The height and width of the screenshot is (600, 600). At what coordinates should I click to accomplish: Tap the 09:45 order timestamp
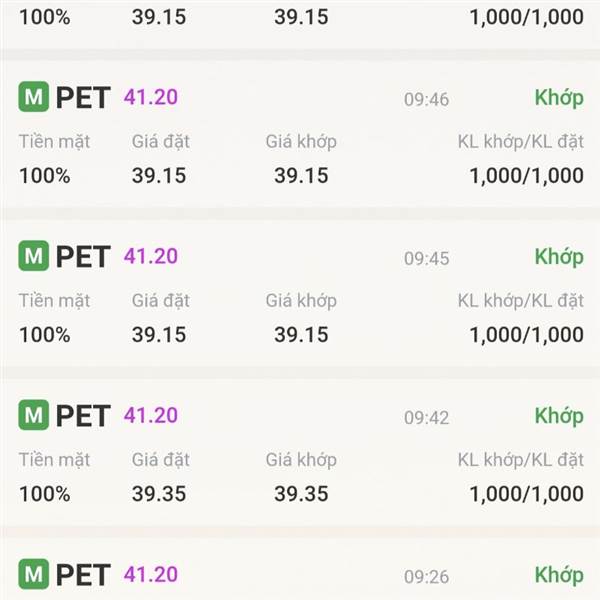(426, 258)
